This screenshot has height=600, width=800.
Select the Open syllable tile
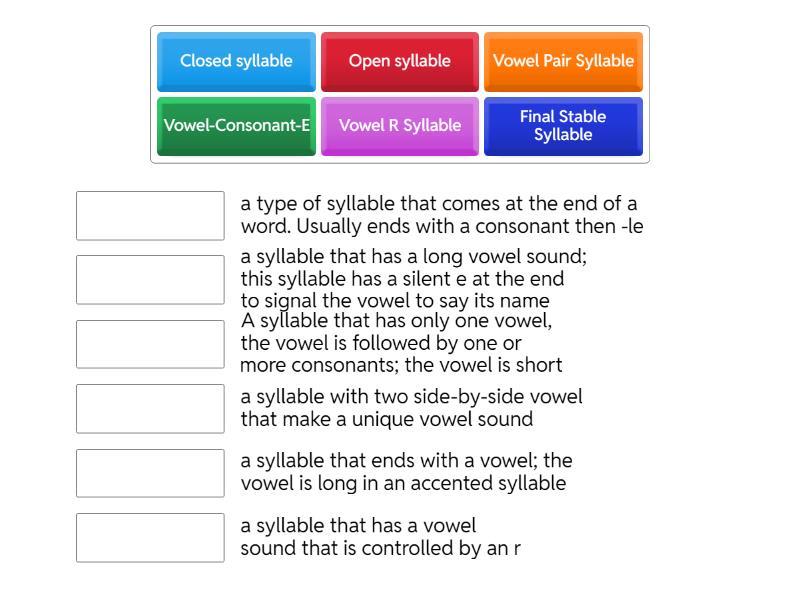coord(400,61)
